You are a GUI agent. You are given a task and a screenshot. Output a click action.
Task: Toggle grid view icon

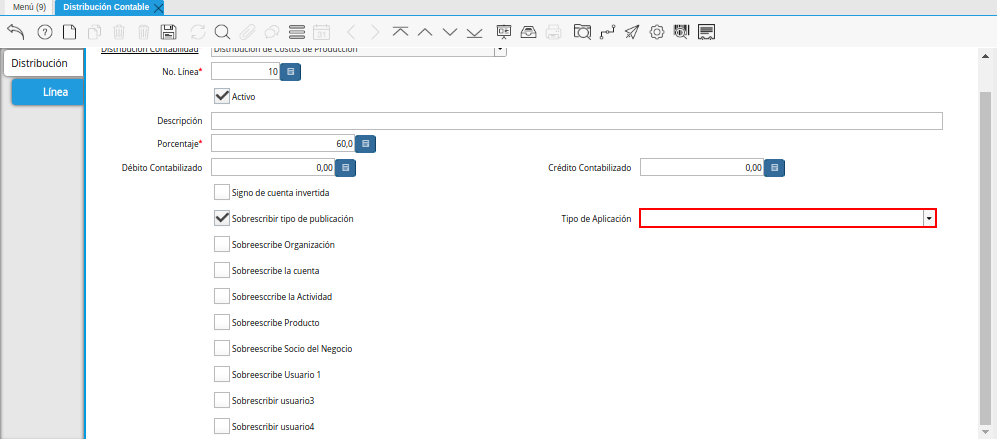tap(296, 32)
